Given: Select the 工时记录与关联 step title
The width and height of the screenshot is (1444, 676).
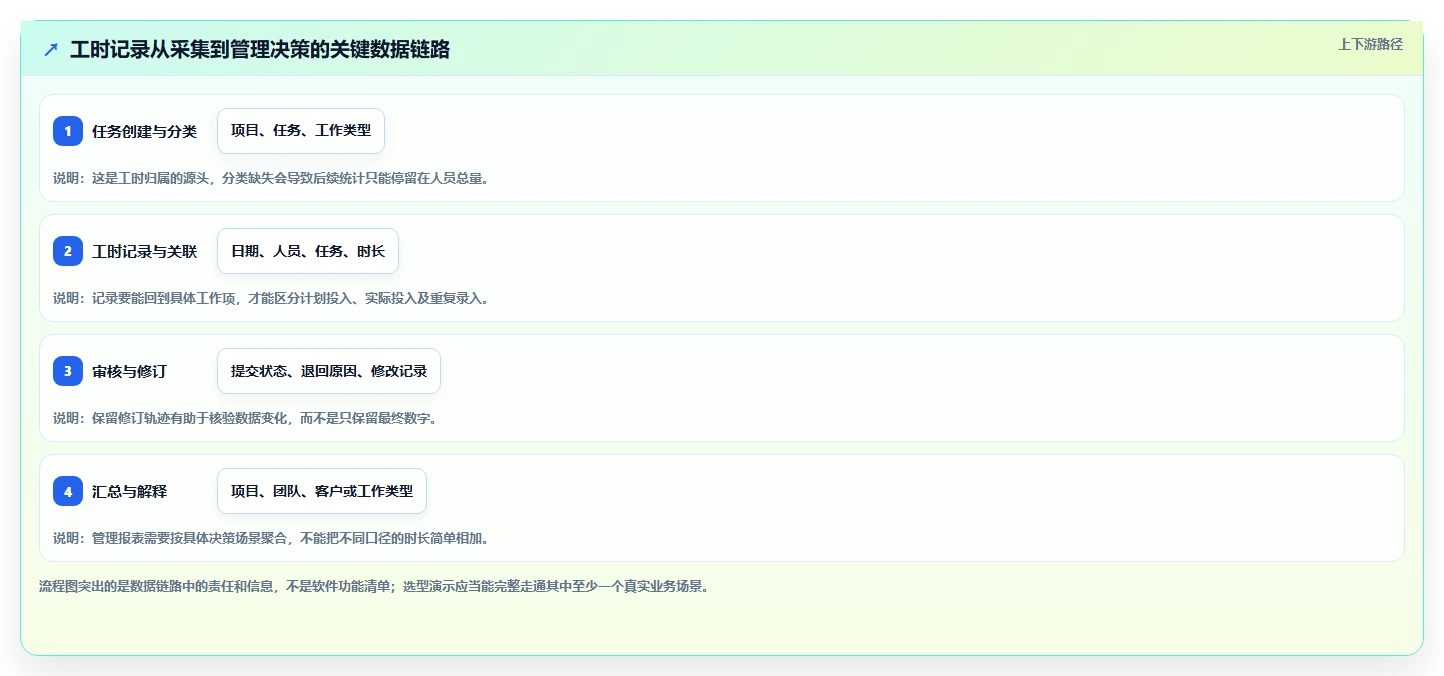Looking at the screenshot, I should coord(144,251).
